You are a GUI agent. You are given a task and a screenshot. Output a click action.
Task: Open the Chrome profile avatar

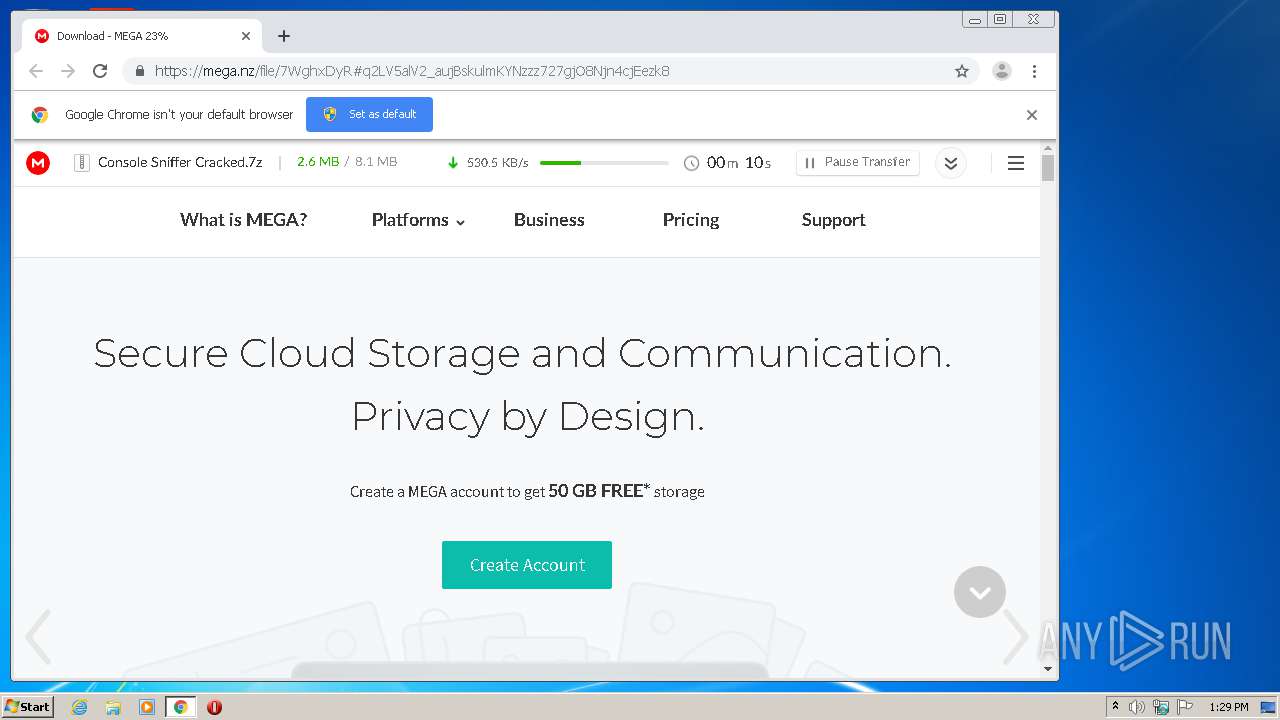click(1002, 71)
